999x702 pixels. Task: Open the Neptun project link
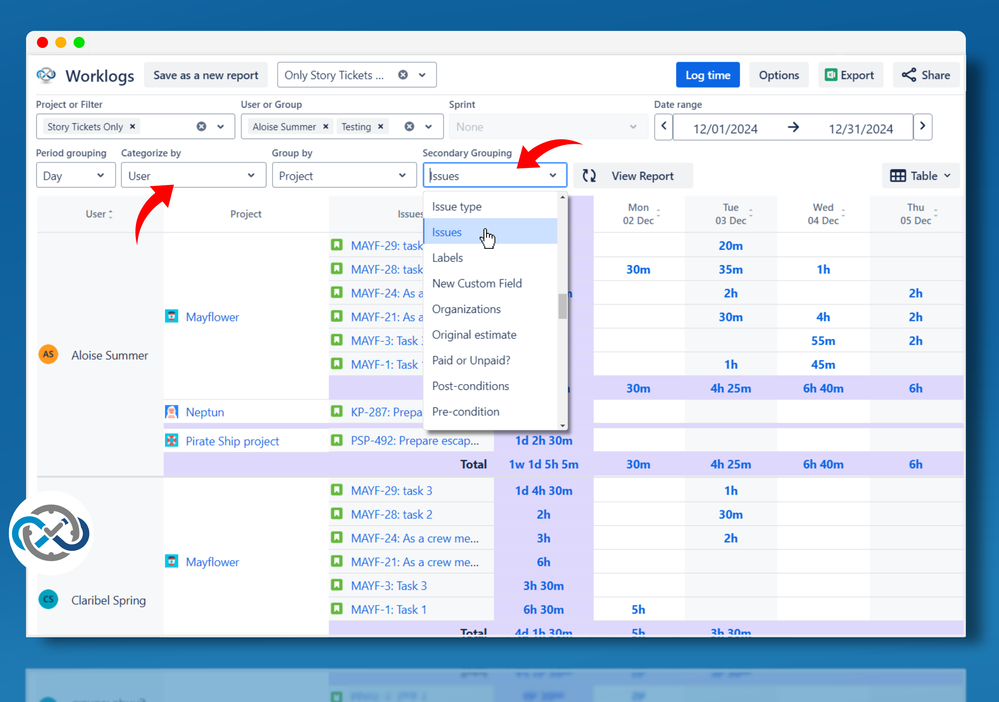pyautogui.click(x=205, y=412)
